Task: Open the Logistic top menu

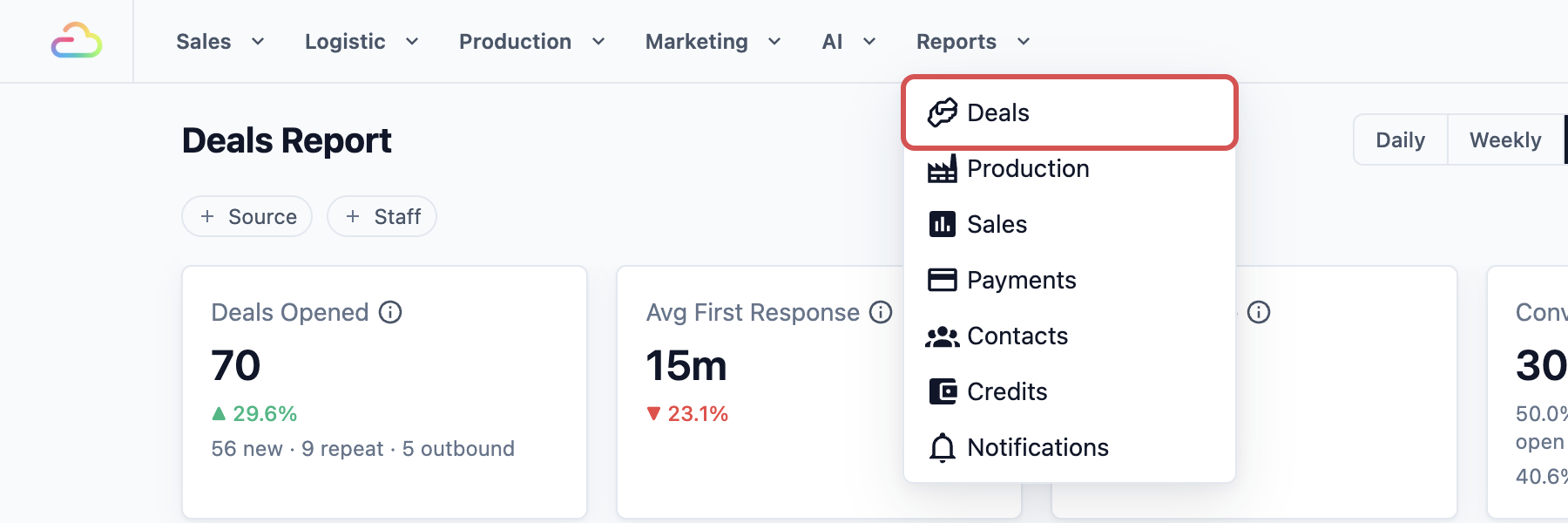Action: tap(362, 41)
